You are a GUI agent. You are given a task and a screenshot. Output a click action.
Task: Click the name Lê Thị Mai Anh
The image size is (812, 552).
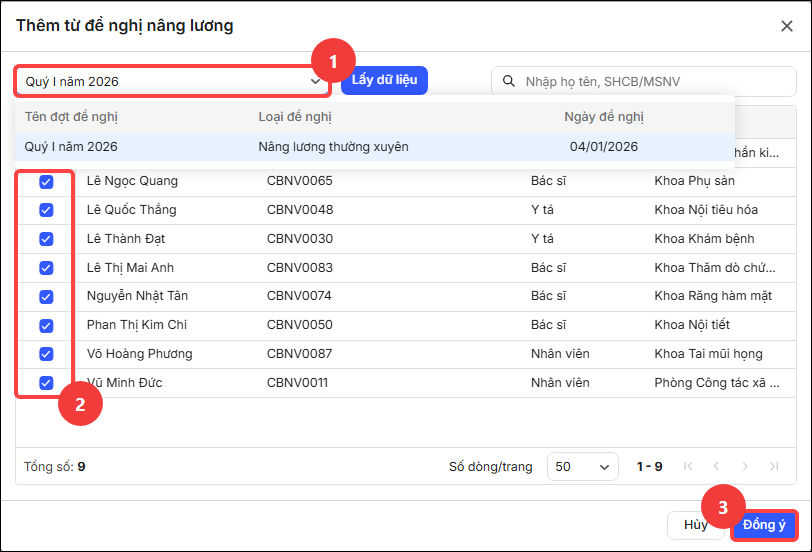point(130,268)
